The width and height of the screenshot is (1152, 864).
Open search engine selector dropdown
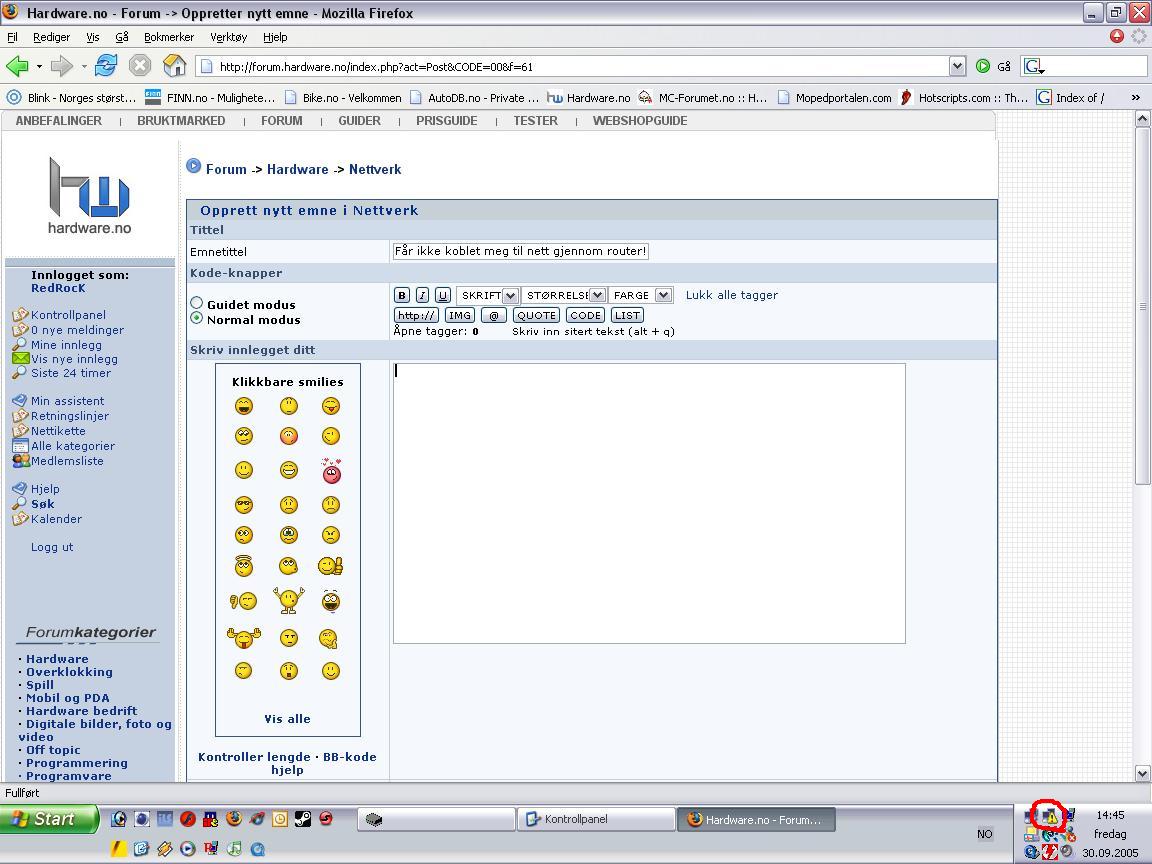click(x=1034, y=66)
